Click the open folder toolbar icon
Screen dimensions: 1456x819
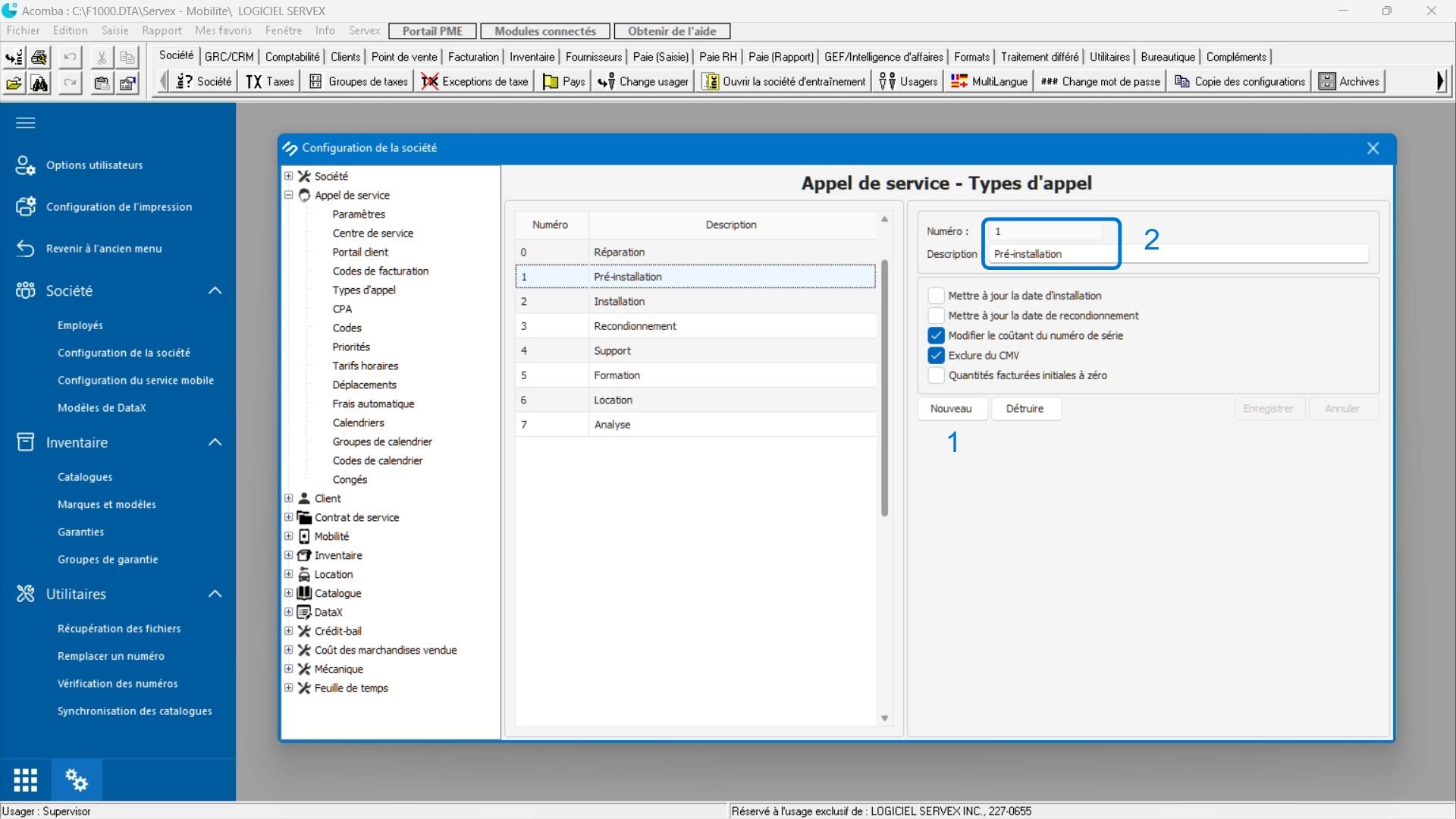coord(14,83)
